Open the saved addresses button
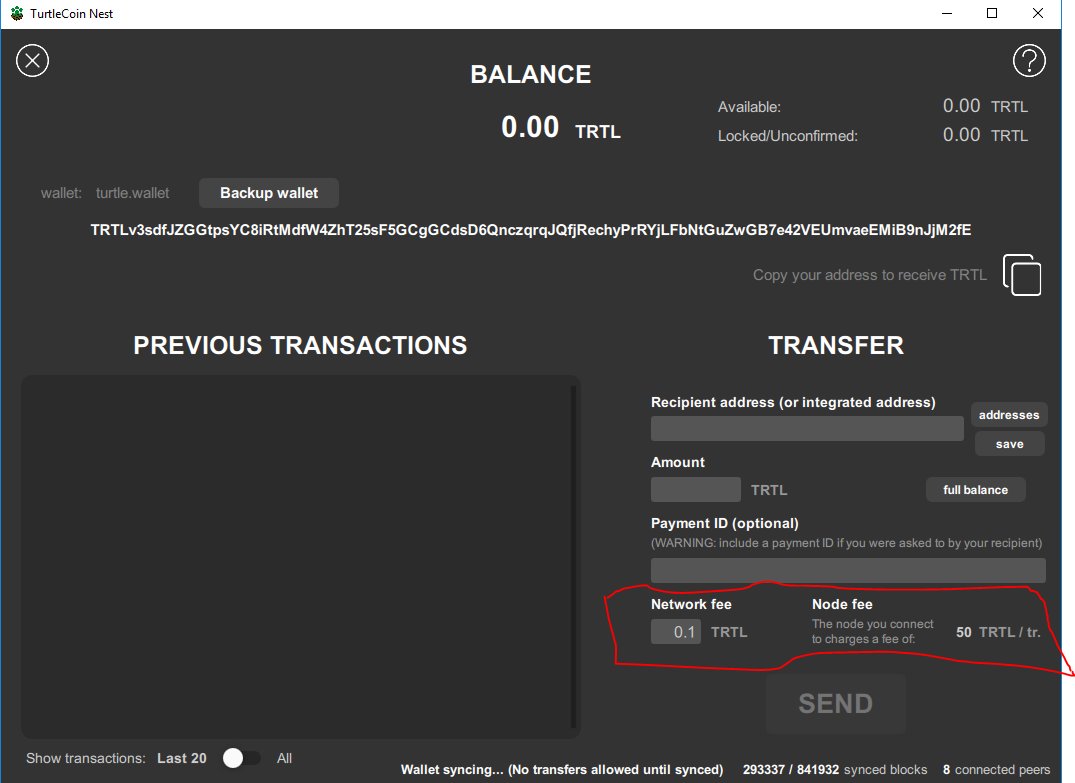 [1008, 415]
